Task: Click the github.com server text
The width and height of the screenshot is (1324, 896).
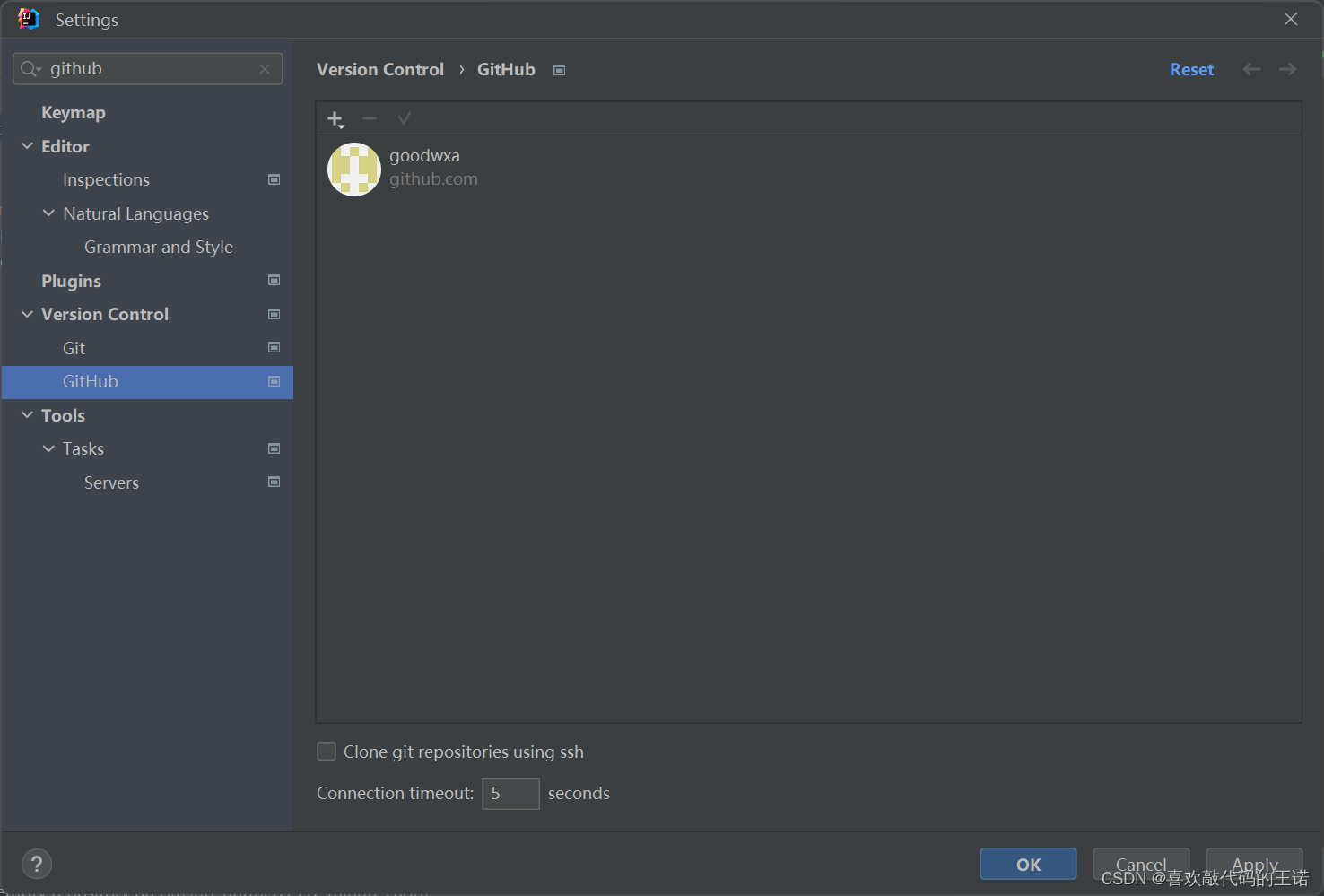Action: 433,179
